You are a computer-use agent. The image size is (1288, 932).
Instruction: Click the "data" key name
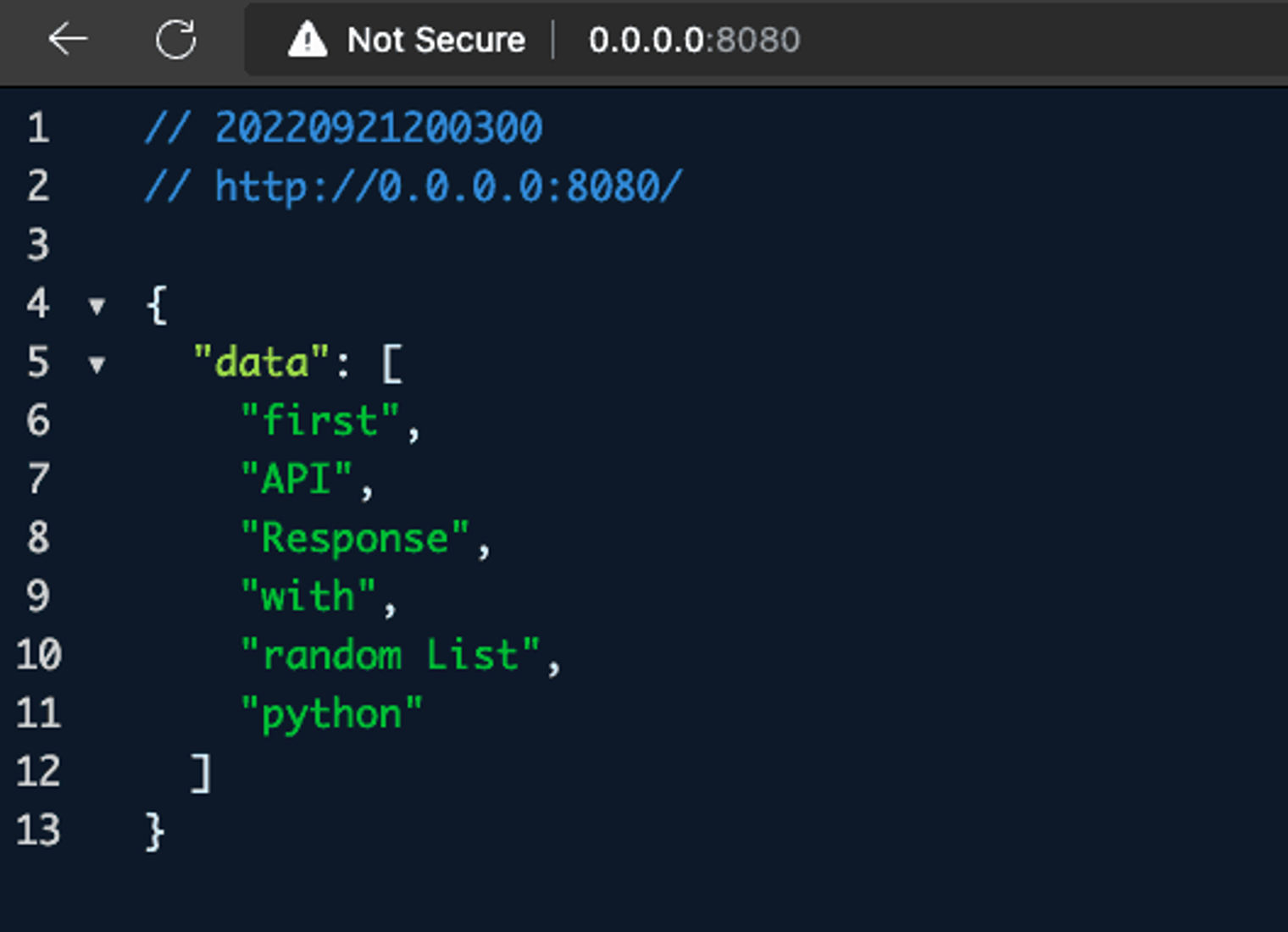coord(261,362)
